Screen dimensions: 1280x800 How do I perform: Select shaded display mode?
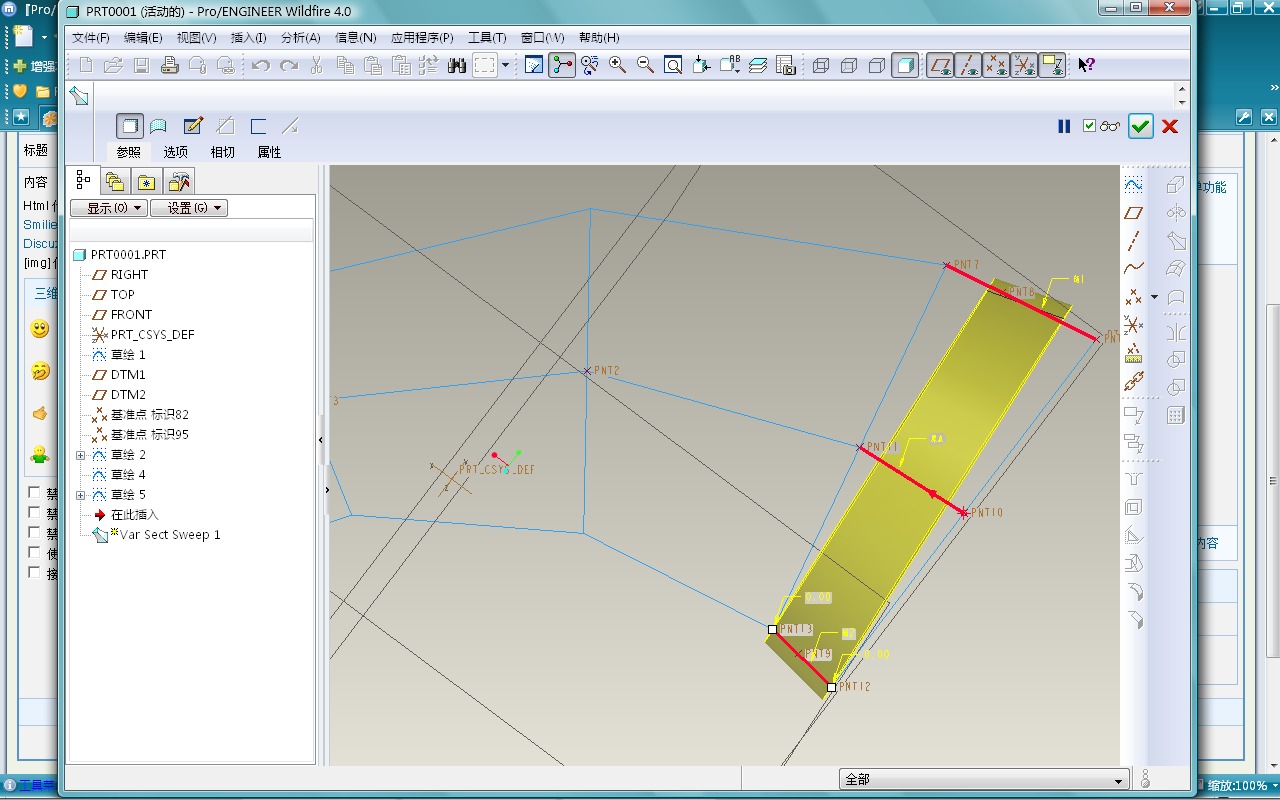(905, 66)
